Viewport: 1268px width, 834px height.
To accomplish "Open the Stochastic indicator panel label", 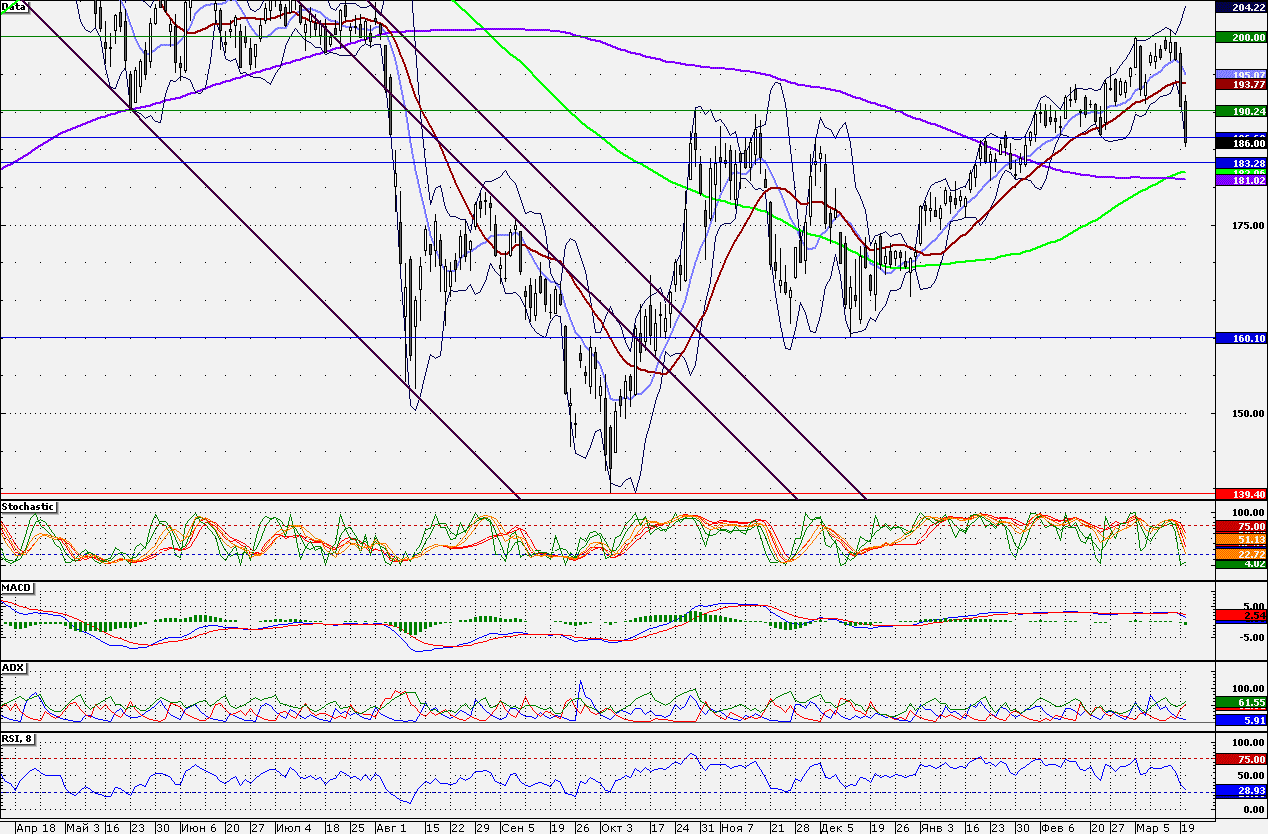I will pyautogui.click(x=28, y=507).
